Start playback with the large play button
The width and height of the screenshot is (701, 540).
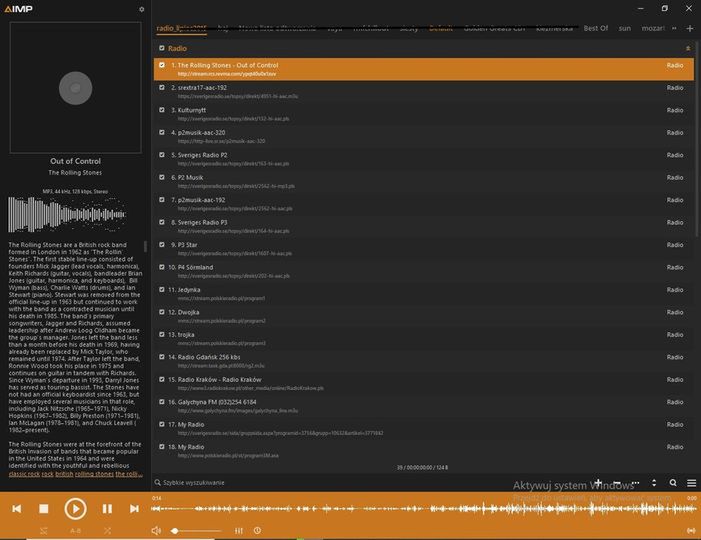pos(75,509)
